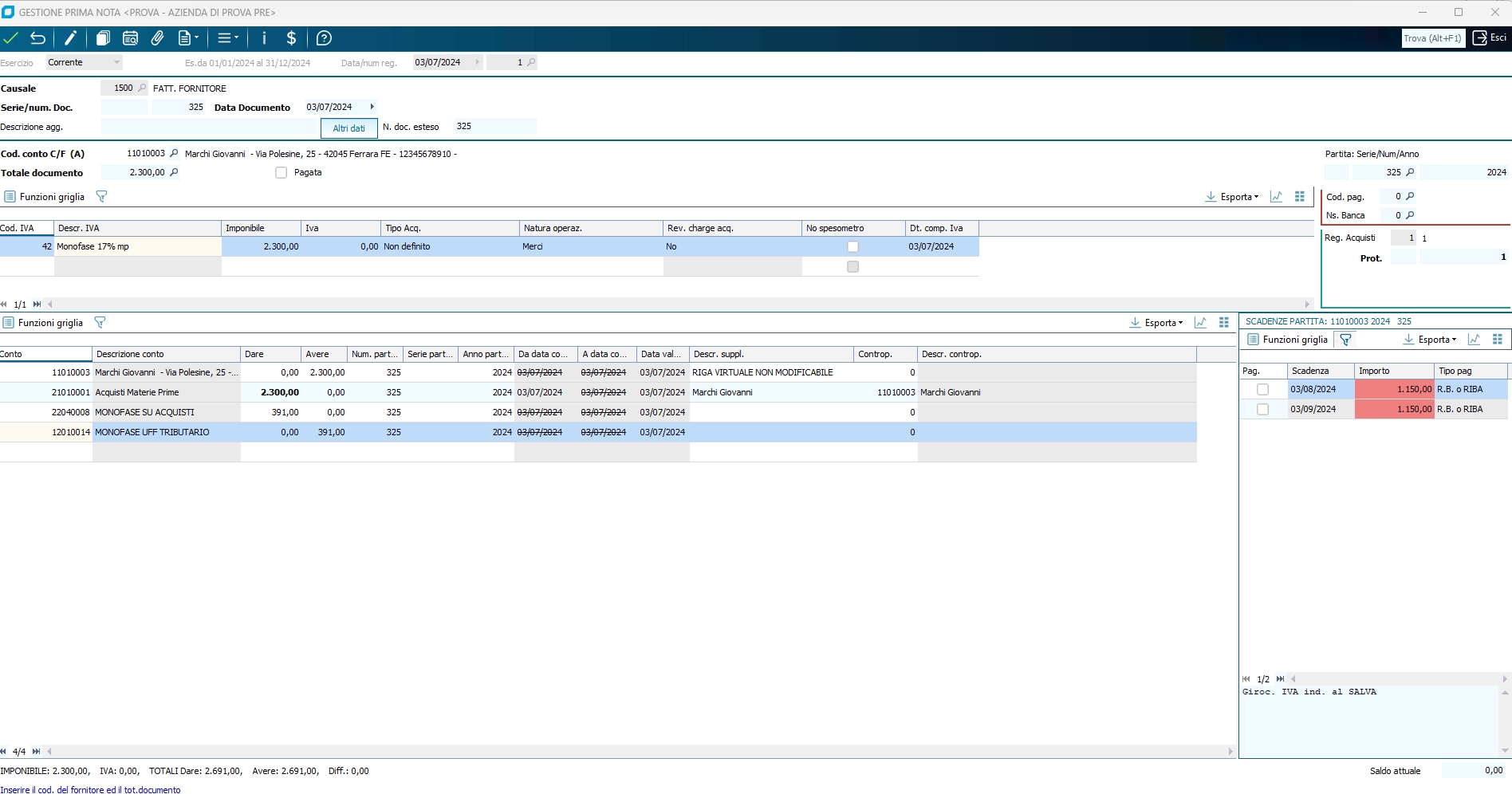Click the info 'i' toolbar icon

tap(264, 38)
